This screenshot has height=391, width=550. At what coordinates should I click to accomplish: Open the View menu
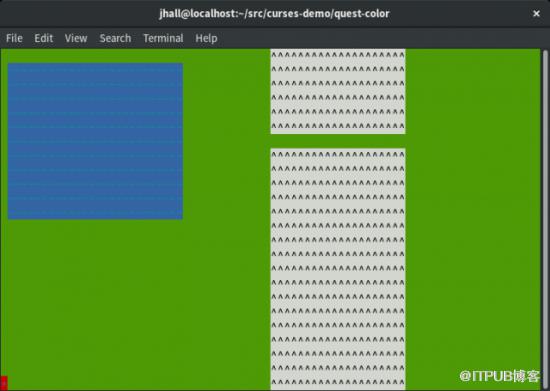(76, 38)
